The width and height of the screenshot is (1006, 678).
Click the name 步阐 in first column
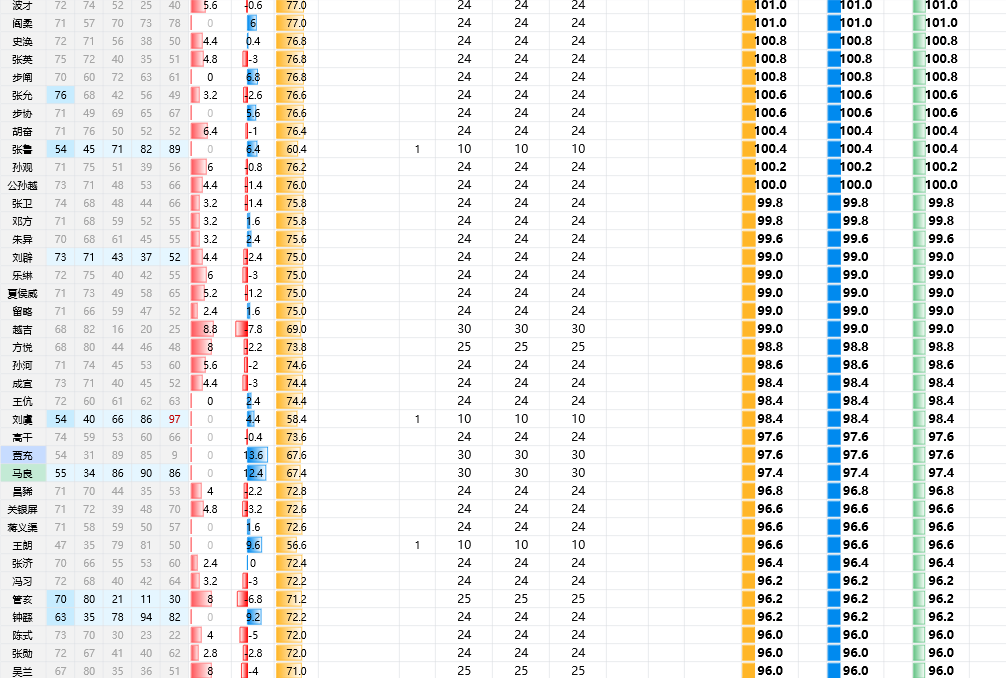(22, 77)
